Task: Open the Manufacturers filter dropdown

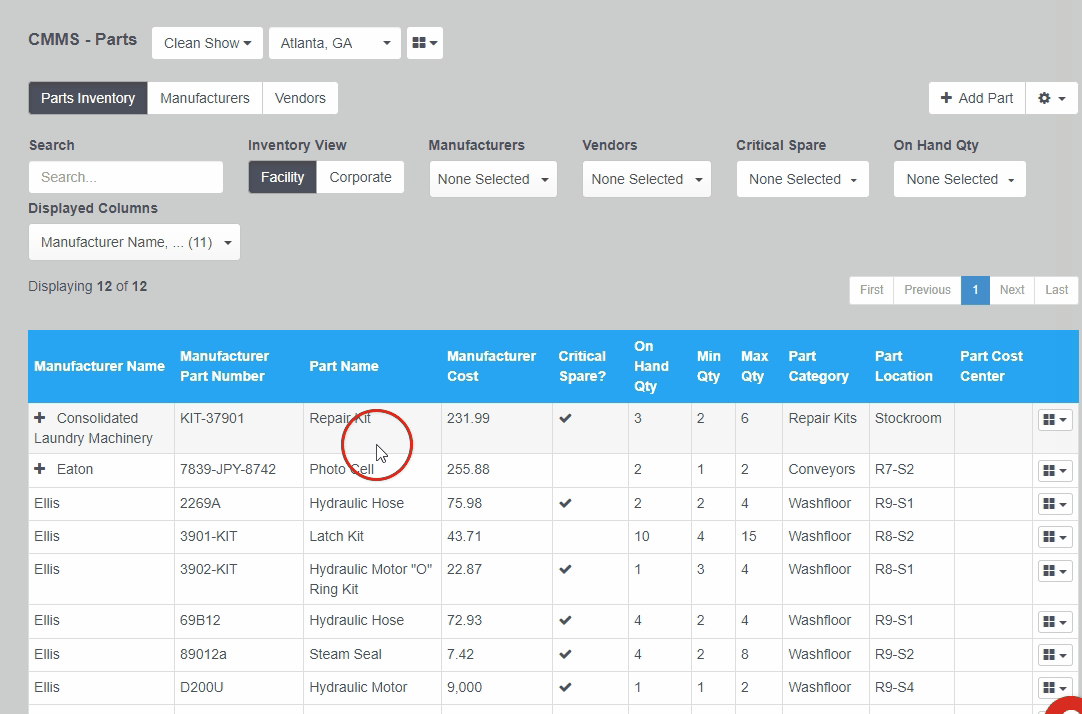Action: coord(493,179)
